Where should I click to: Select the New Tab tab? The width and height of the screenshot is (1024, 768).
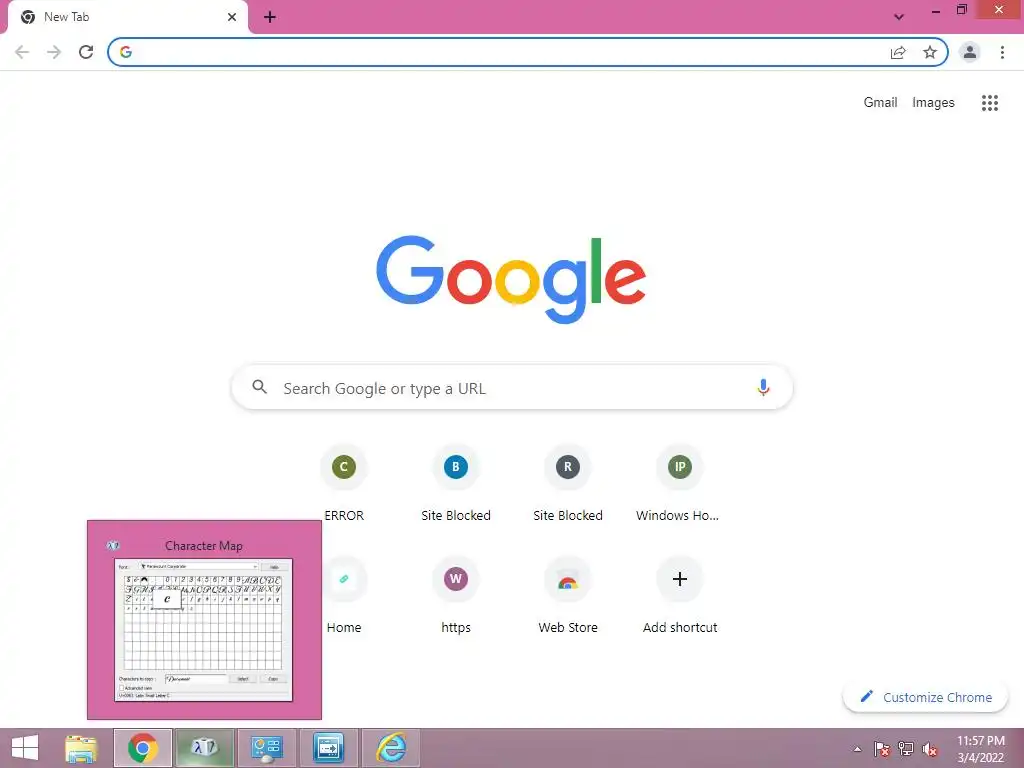pyautogui.click(x=127, y=17)
